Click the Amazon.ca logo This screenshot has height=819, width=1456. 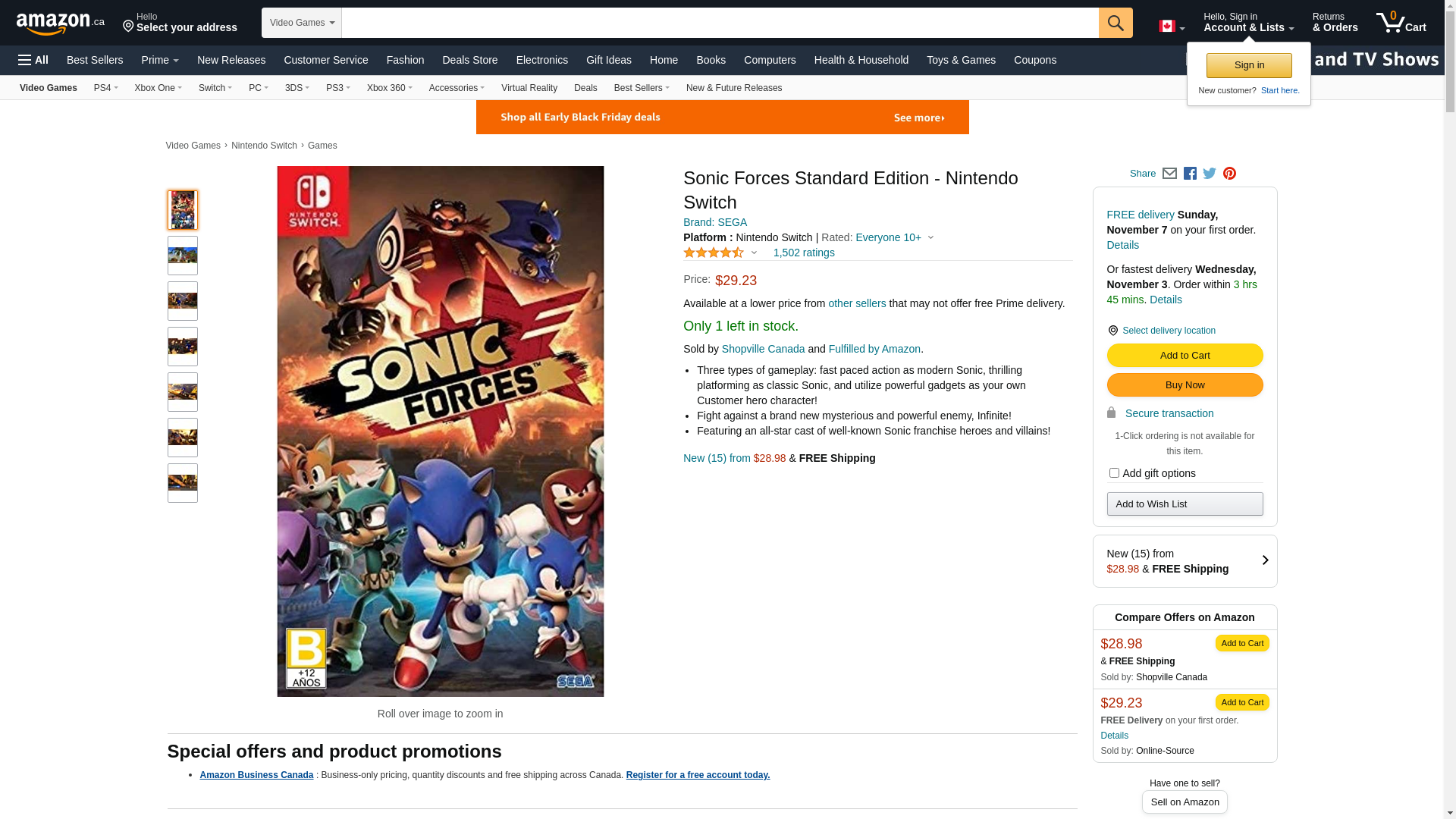[61, 24]
